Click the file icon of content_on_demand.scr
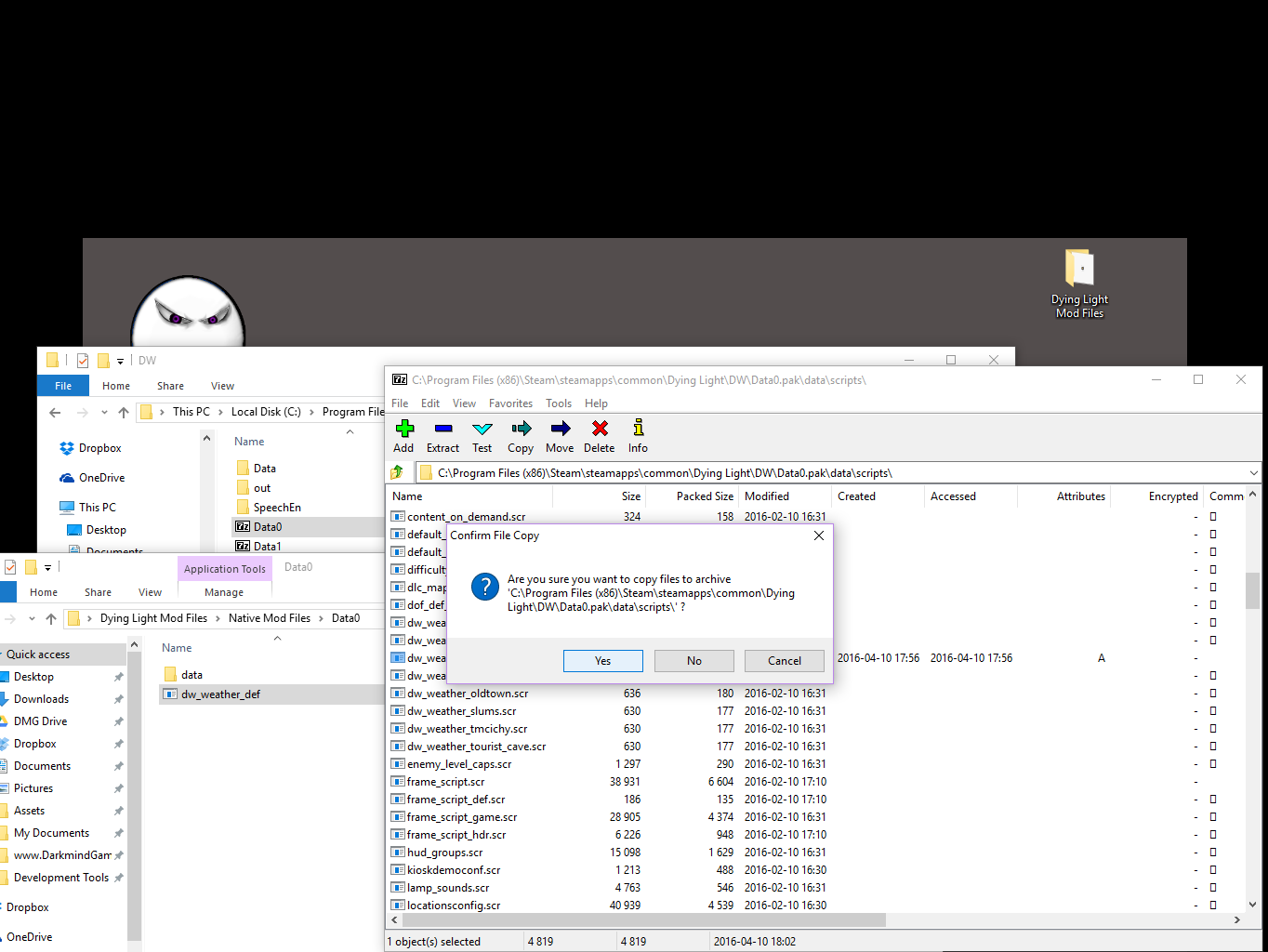This screenshot has height=952, width=1268. click(x=398, y=517)
